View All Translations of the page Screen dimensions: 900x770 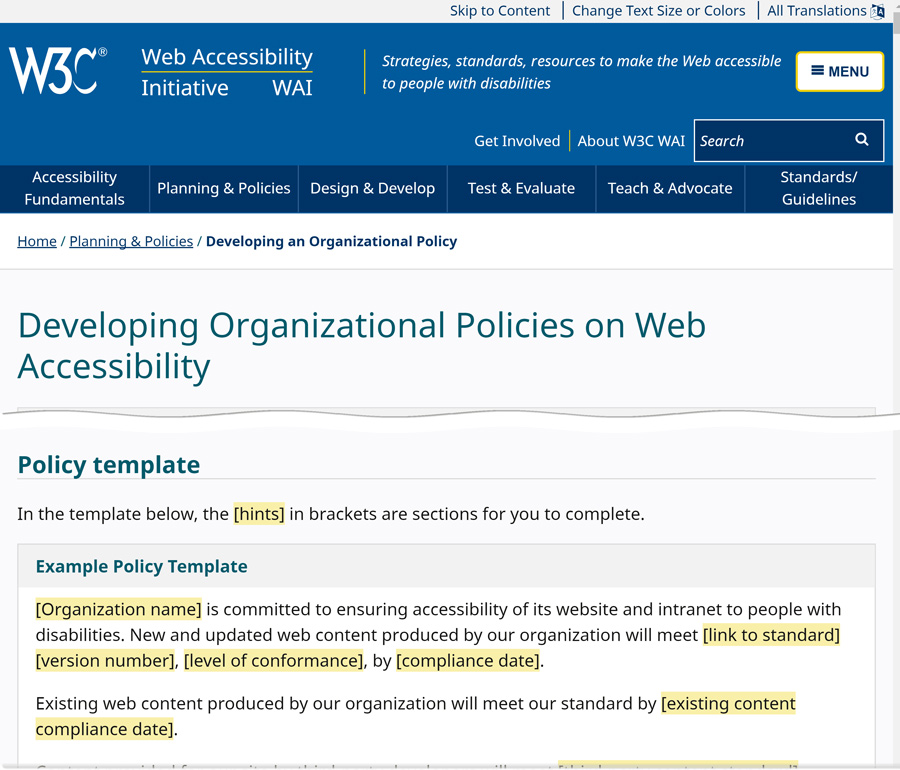[816, 11]
